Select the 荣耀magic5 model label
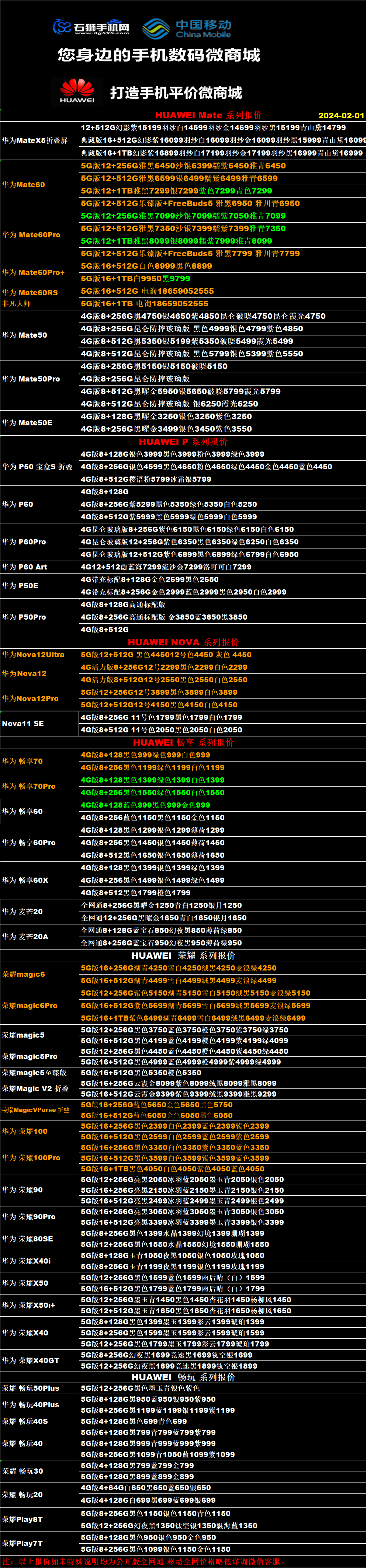Screen dimensions: 367x1568 tap(23, 1035)
